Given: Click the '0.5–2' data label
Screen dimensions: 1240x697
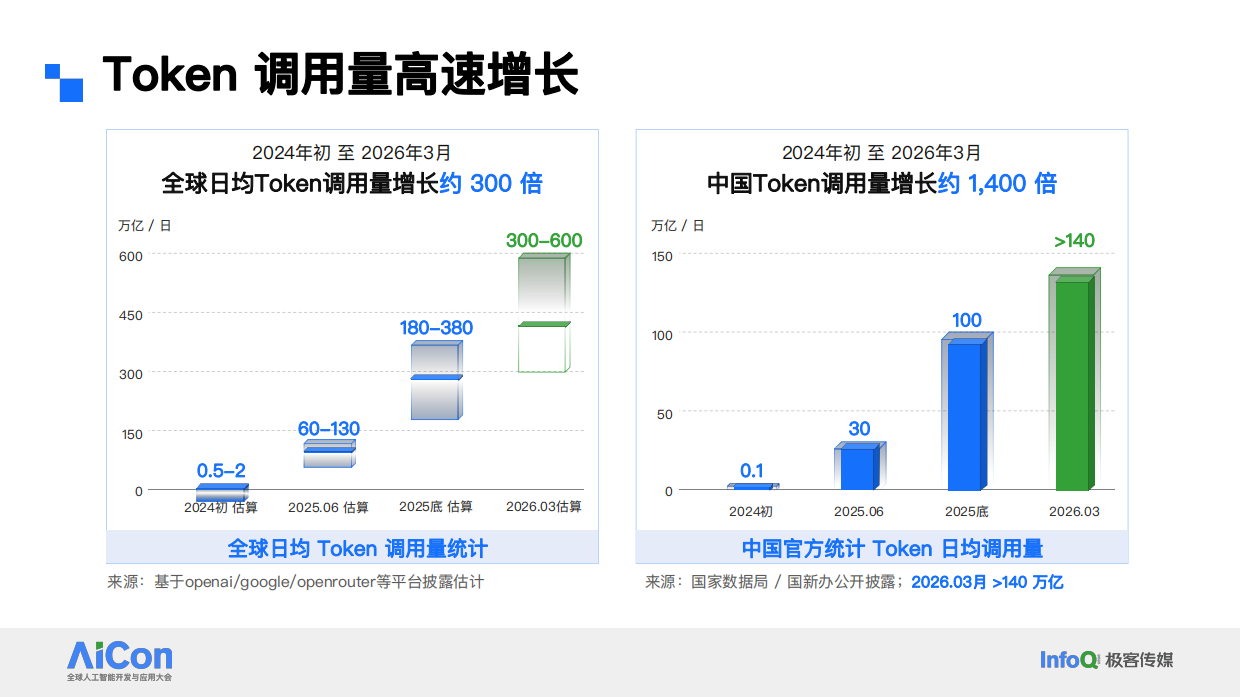Looking at the screenshot, I should (221, 470).
